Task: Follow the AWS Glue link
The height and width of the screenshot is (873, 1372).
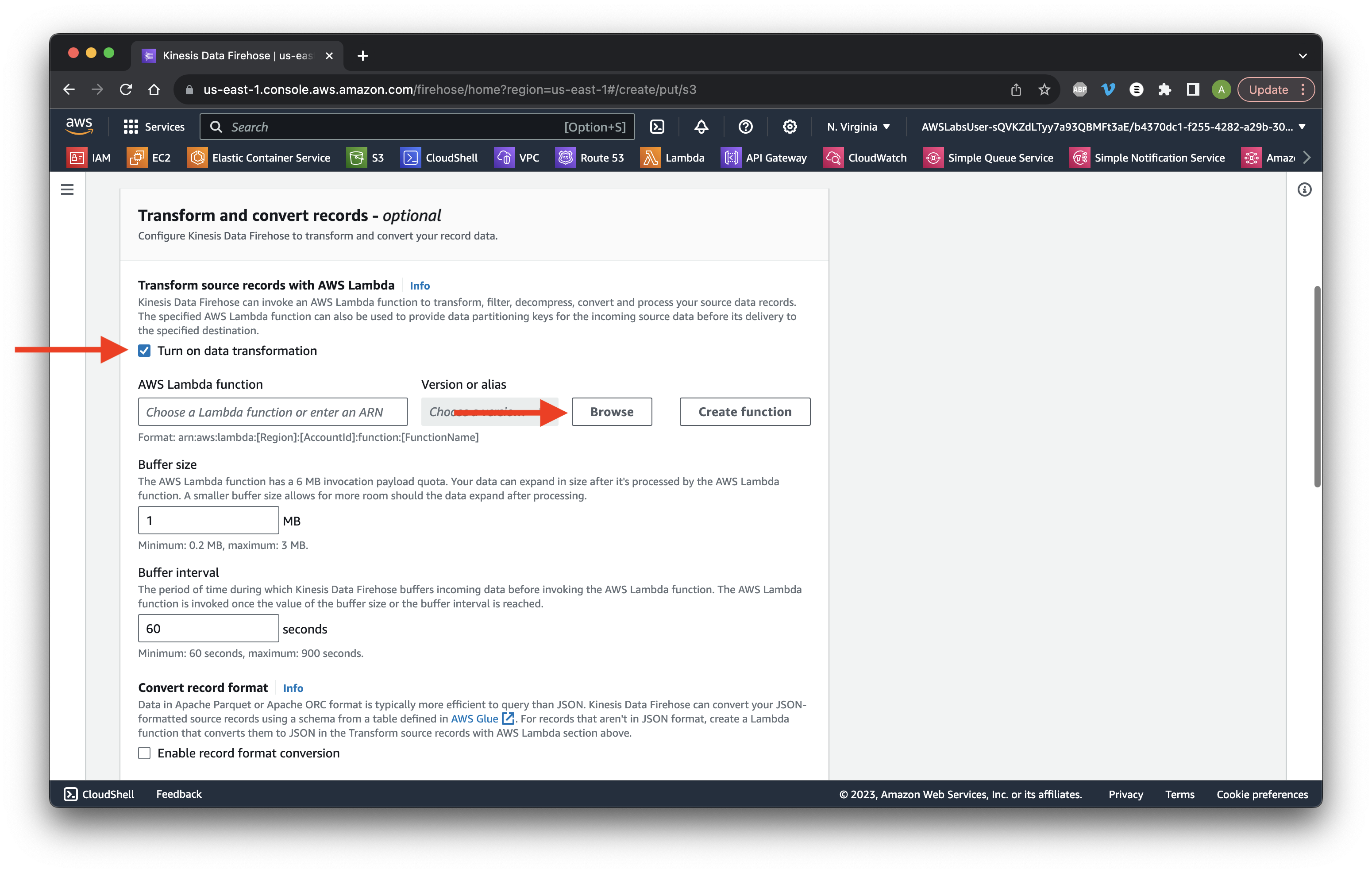Action: 482,718
